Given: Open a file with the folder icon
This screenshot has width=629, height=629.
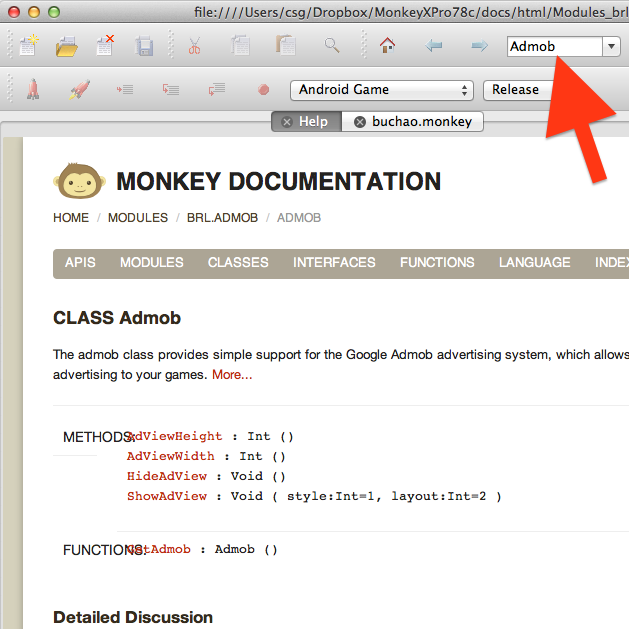Looking at the screenshot, I should coord(67,46).
